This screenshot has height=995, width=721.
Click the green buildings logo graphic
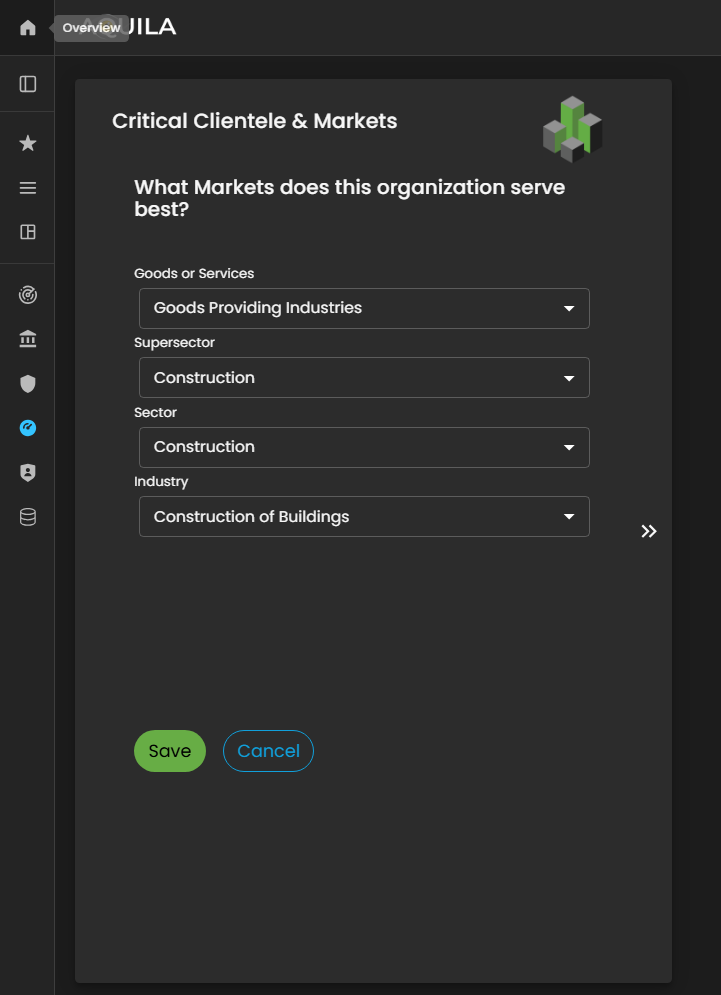(x=572, y=129)
